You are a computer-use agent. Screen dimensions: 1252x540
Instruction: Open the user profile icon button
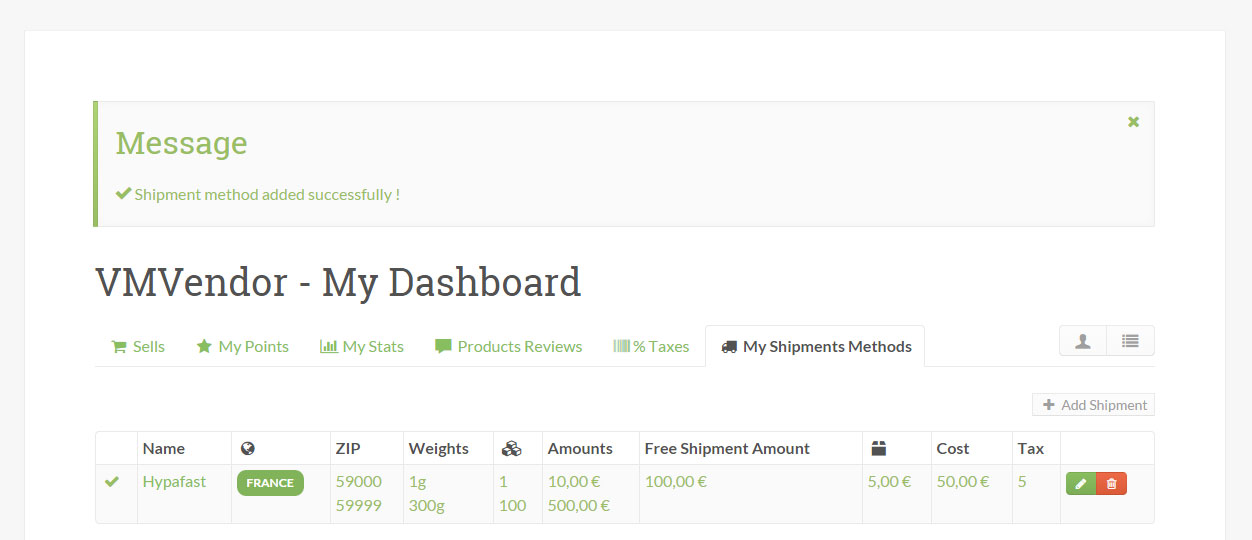(x=1083, y=341)
